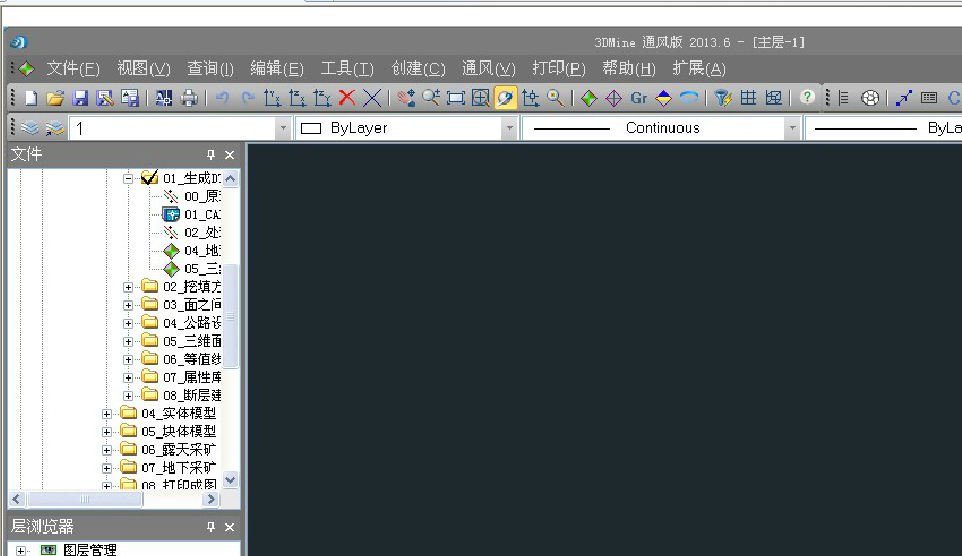The width and height of the screenshot is (962, 556).
Task: Open the 帮助(H) menu
Action: 629,68
